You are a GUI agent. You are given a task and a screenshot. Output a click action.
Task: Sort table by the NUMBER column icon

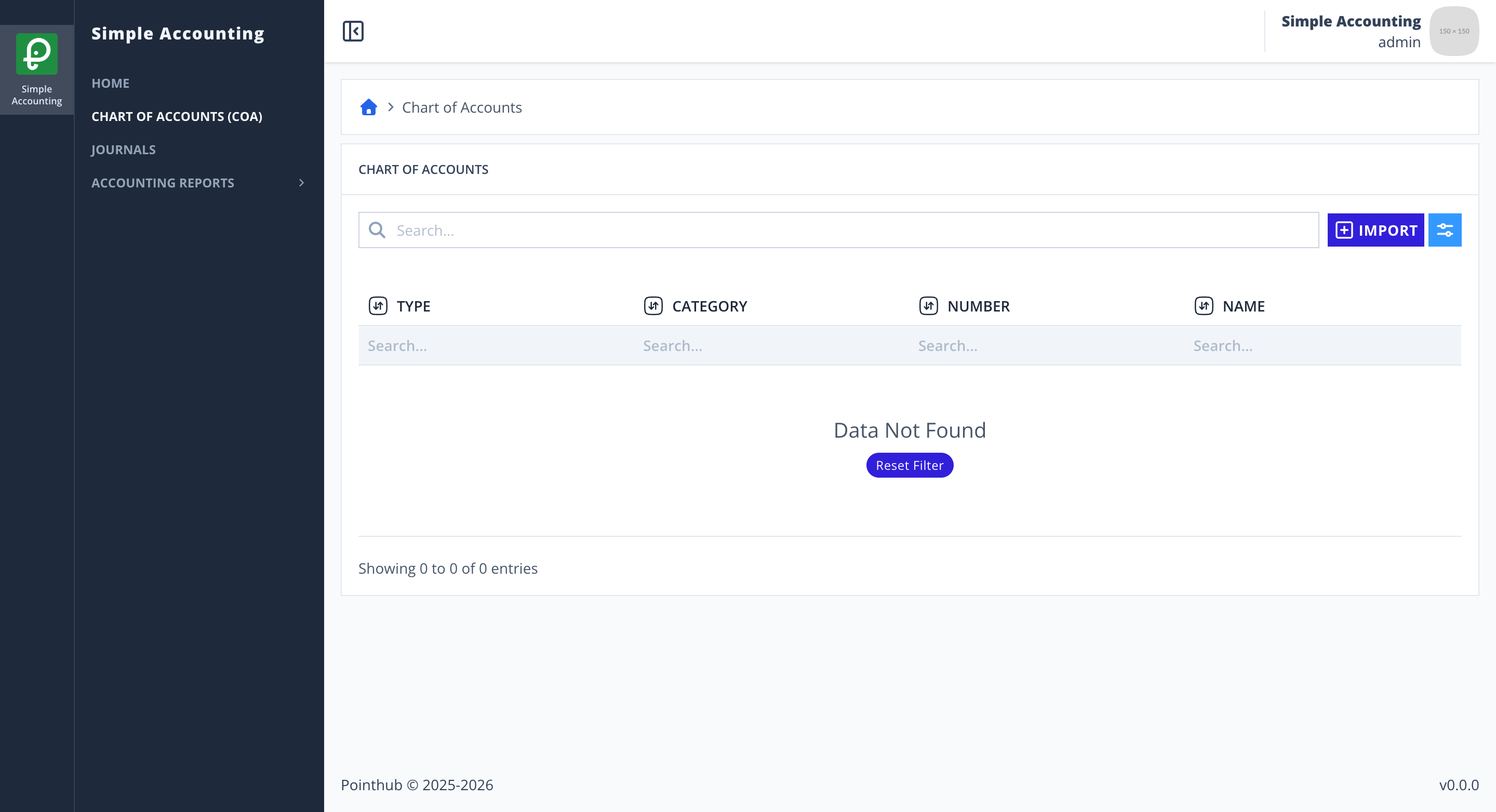929,306
